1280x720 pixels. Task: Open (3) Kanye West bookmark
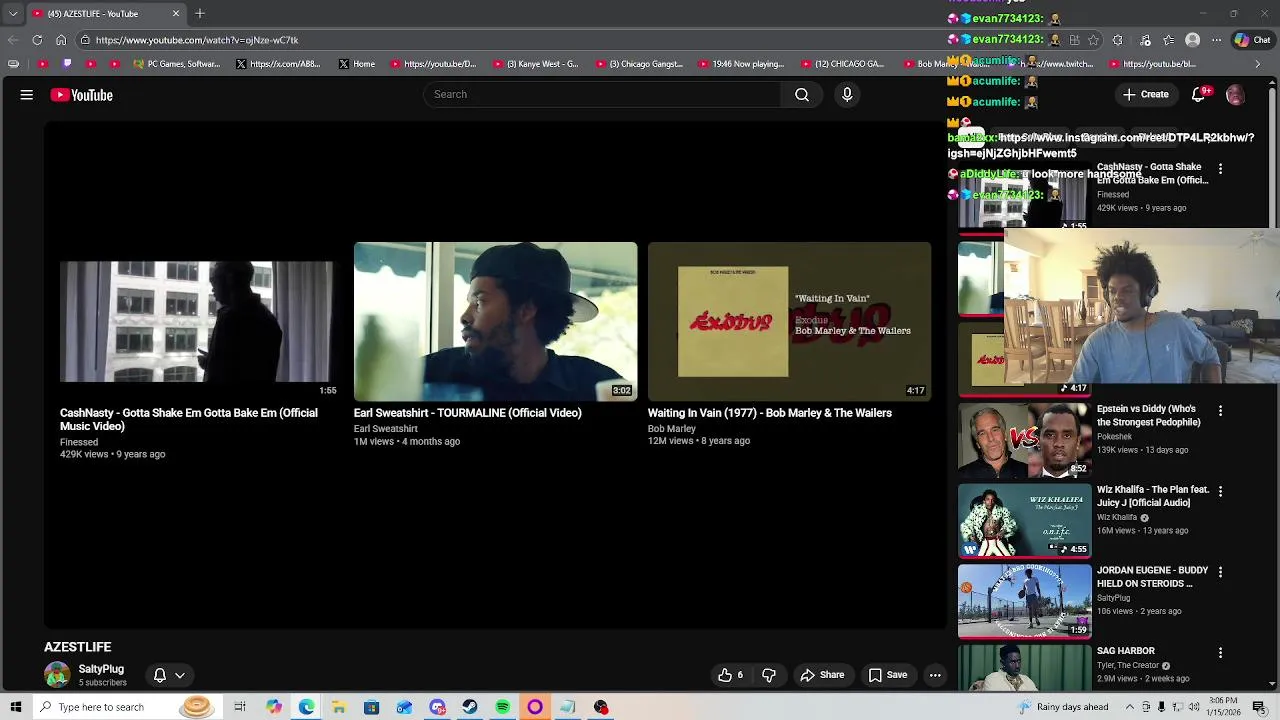[534, 64]
